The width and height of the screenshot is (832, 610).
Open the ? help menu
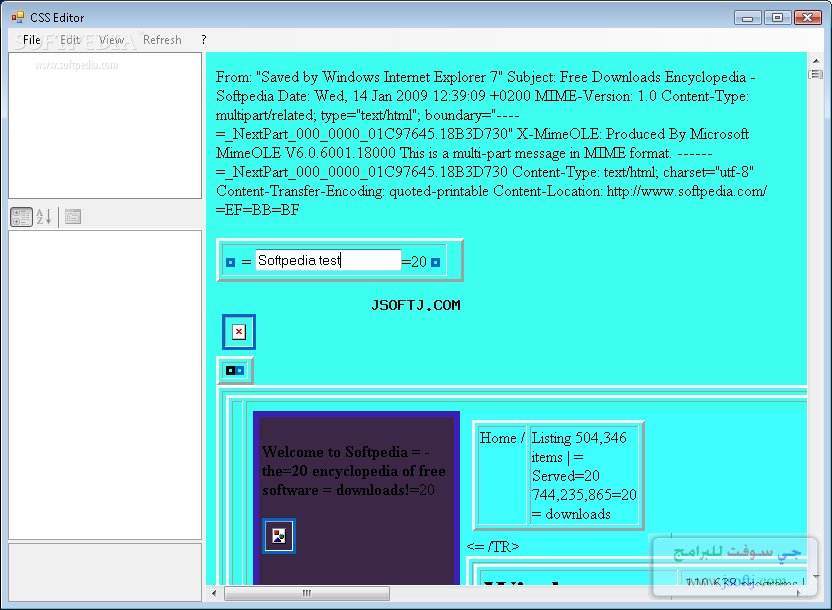click(204, 40)
